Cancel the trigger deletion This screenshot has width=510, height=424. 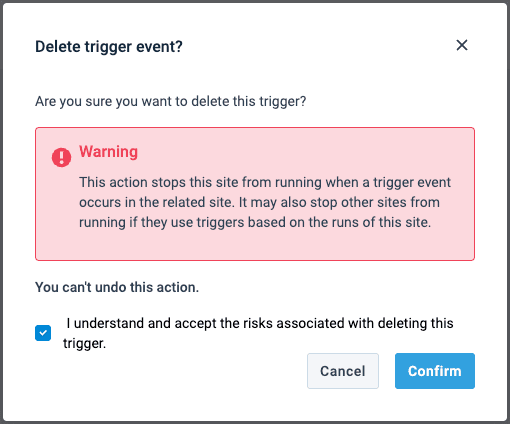[x=343, y=371]
